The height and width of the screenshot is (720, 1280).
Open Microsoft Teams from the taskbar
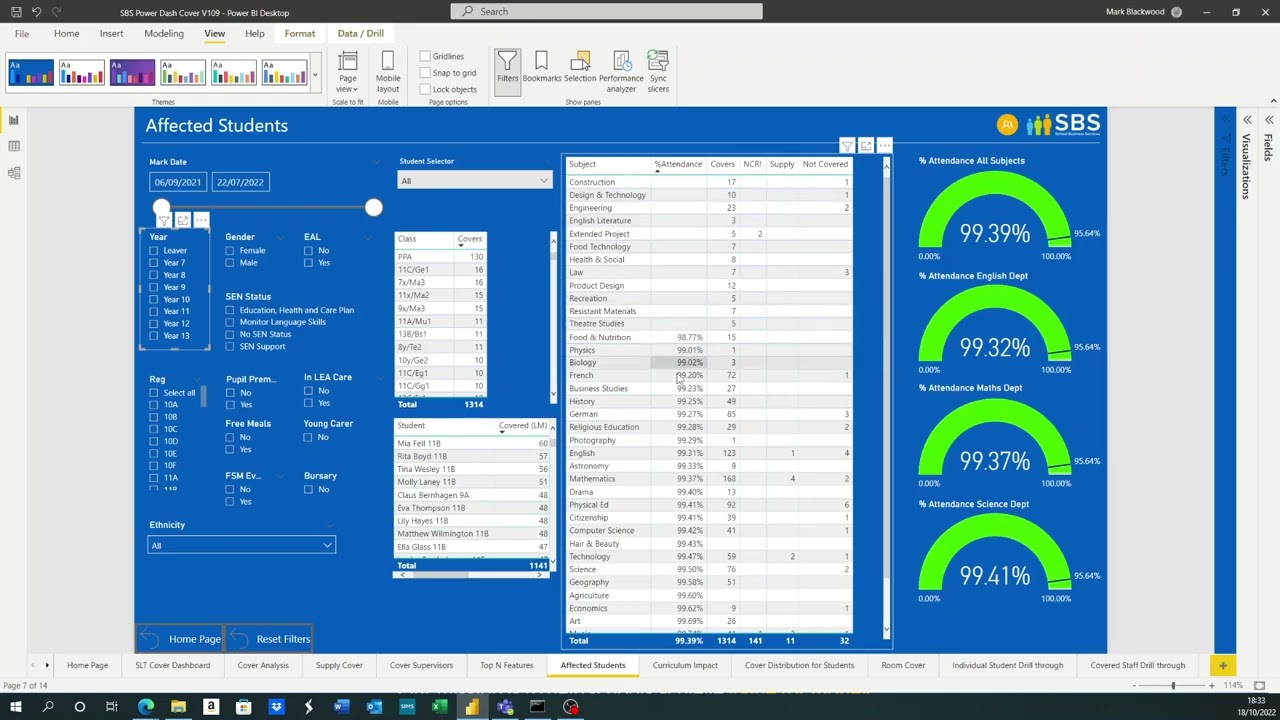pos(504,707)
